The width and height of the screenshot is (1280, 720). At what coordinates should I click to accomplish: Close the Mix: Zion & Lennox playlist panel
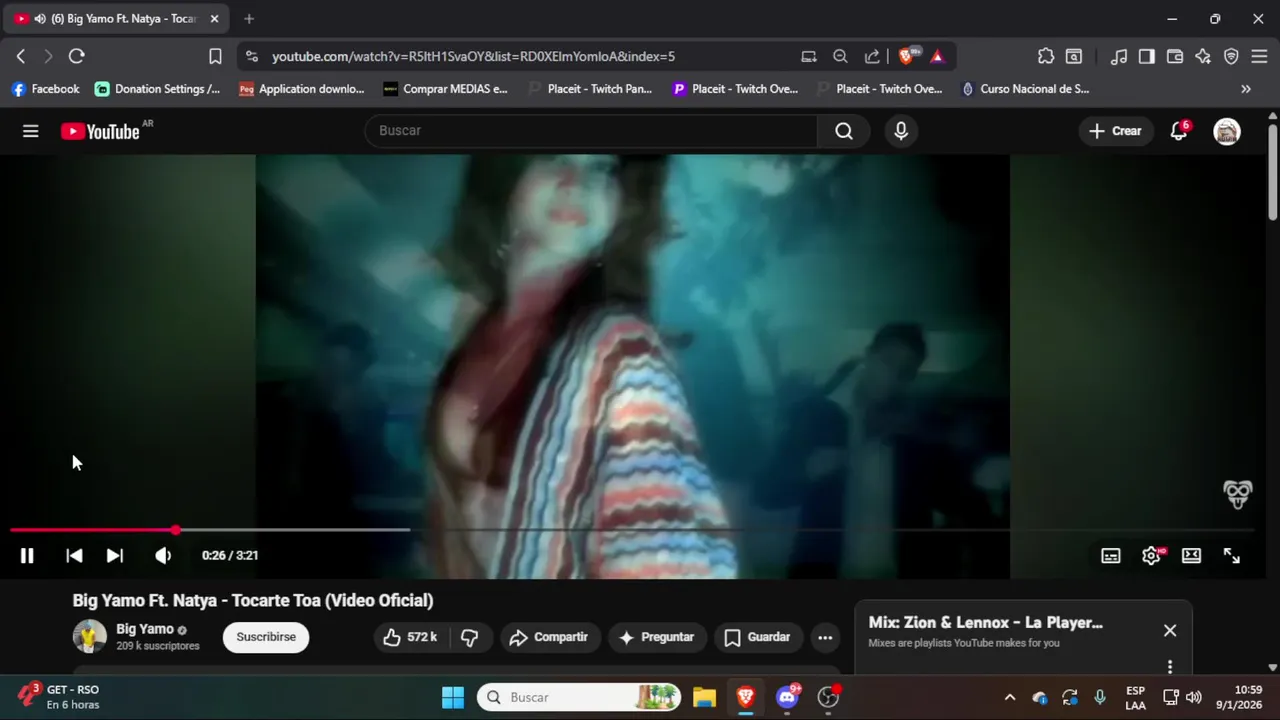click(x=1170, y=631)
